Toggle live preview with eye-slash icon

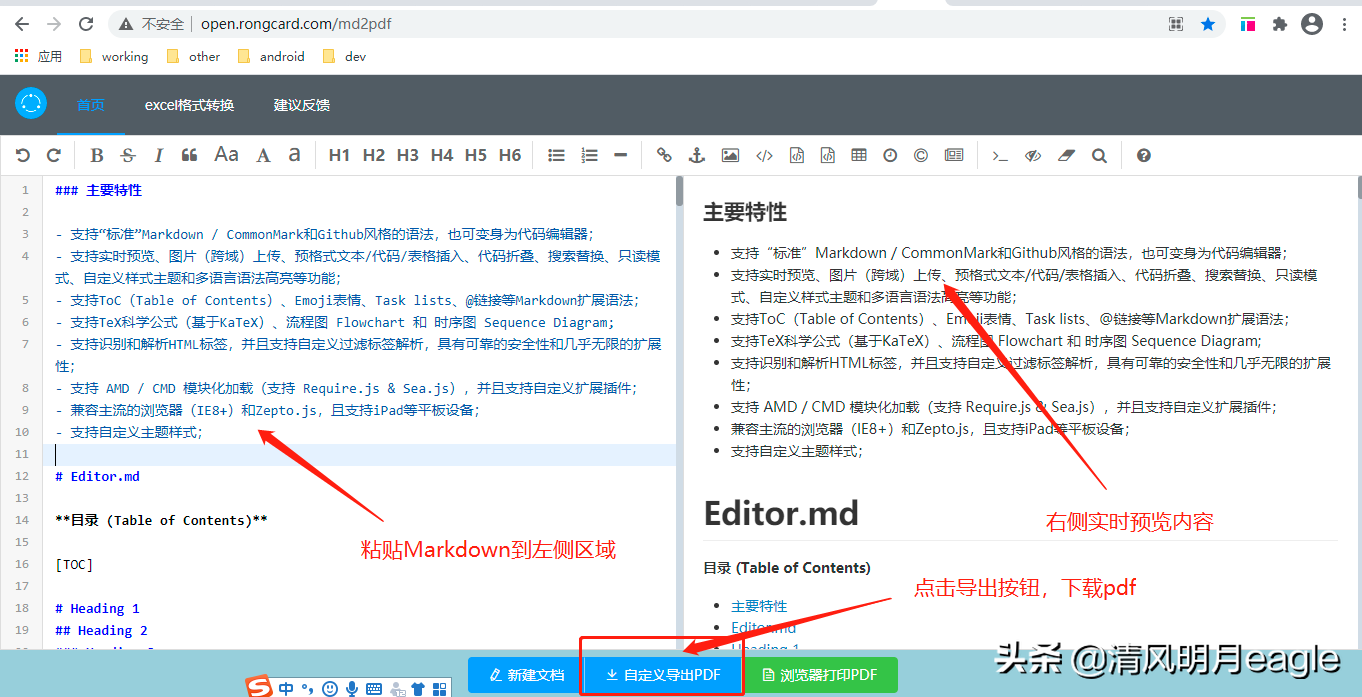(1034, 155)
